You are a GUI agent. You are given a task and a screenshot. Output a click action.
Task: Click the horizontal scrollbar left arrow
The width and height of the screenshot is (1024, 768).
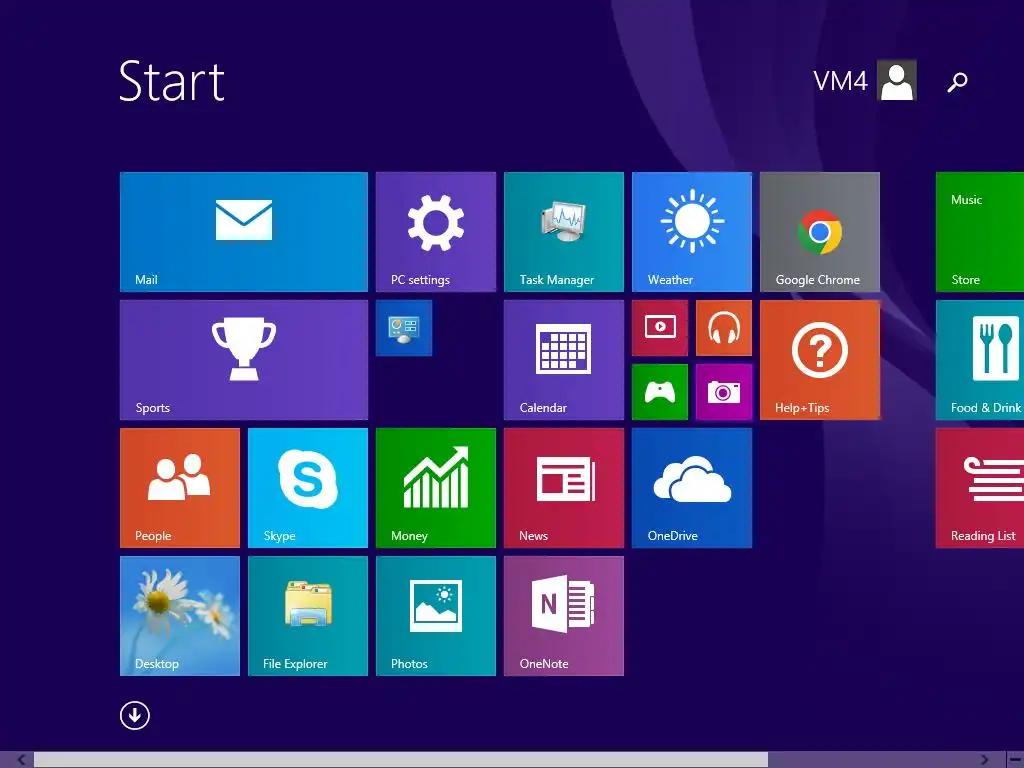coord(21,760)
